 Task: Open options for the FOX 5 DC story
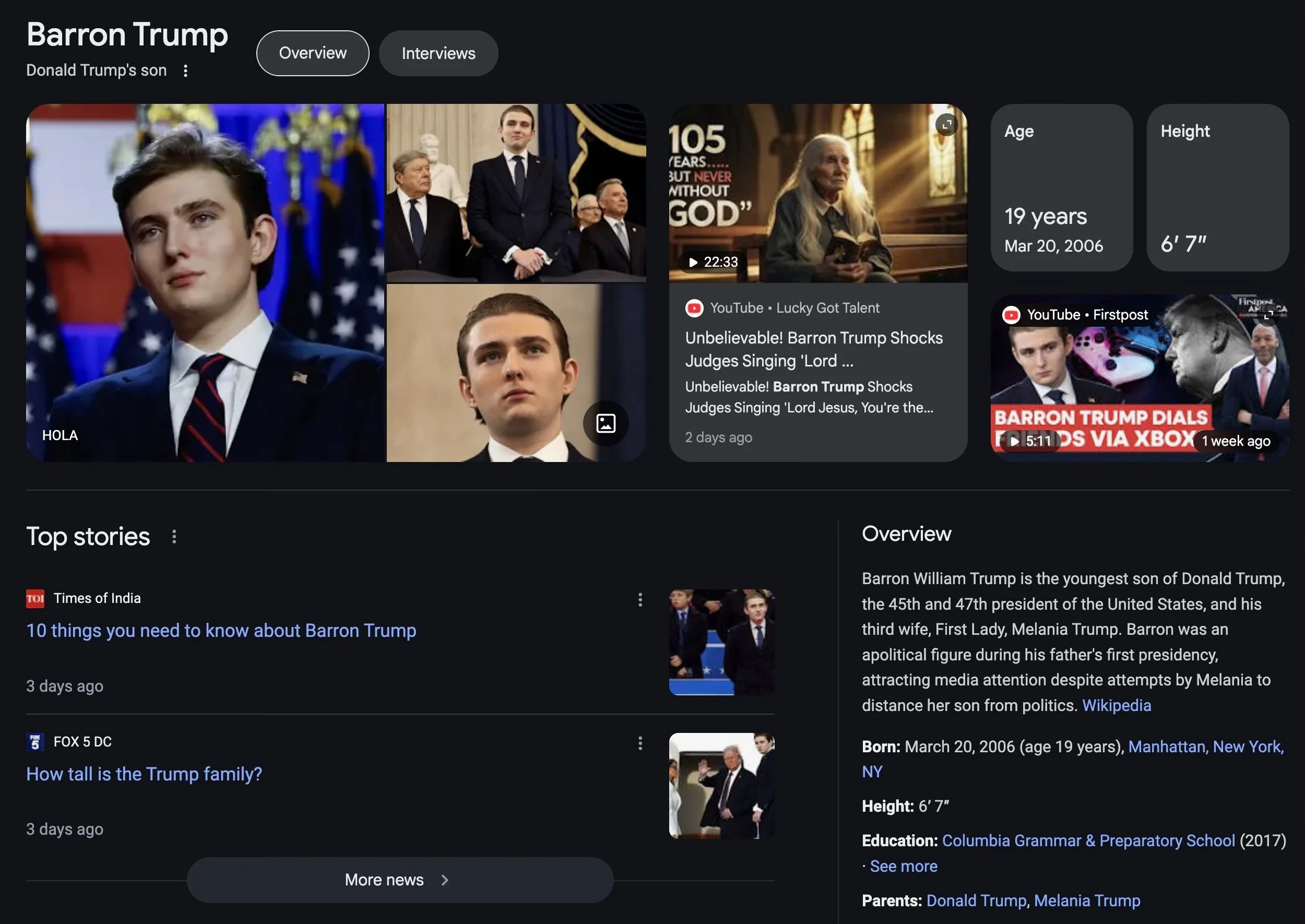pyautogui.click(x=640, y=743)
